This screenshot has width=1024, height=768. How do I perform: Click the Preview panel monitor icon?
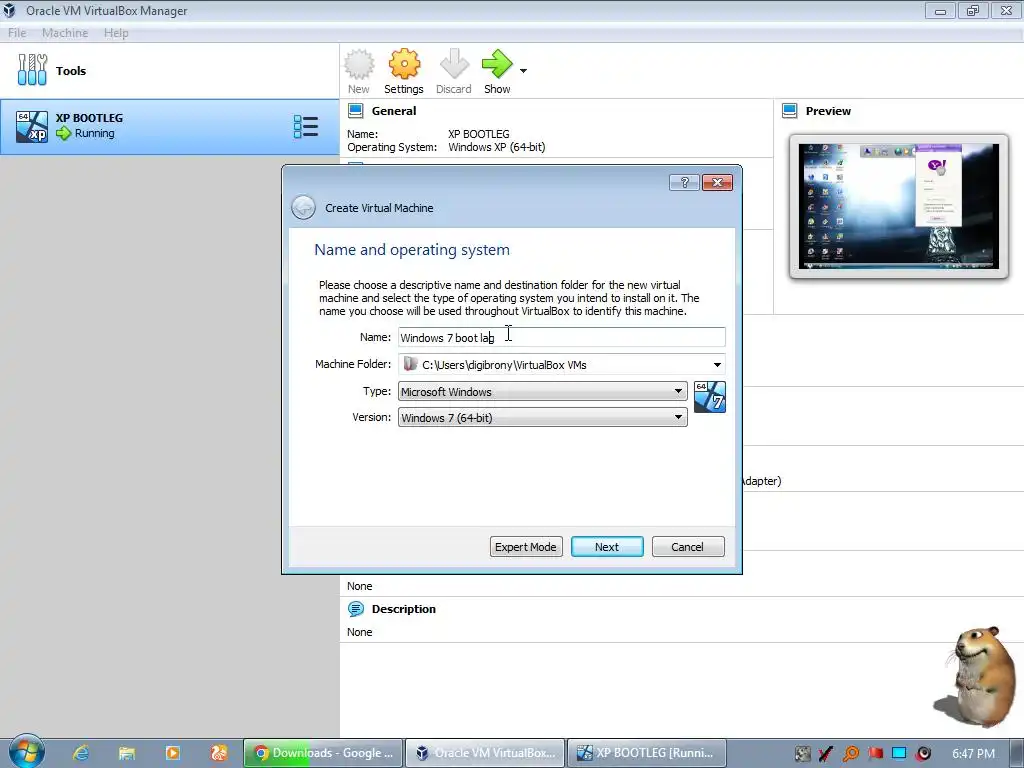coord(790,111)
